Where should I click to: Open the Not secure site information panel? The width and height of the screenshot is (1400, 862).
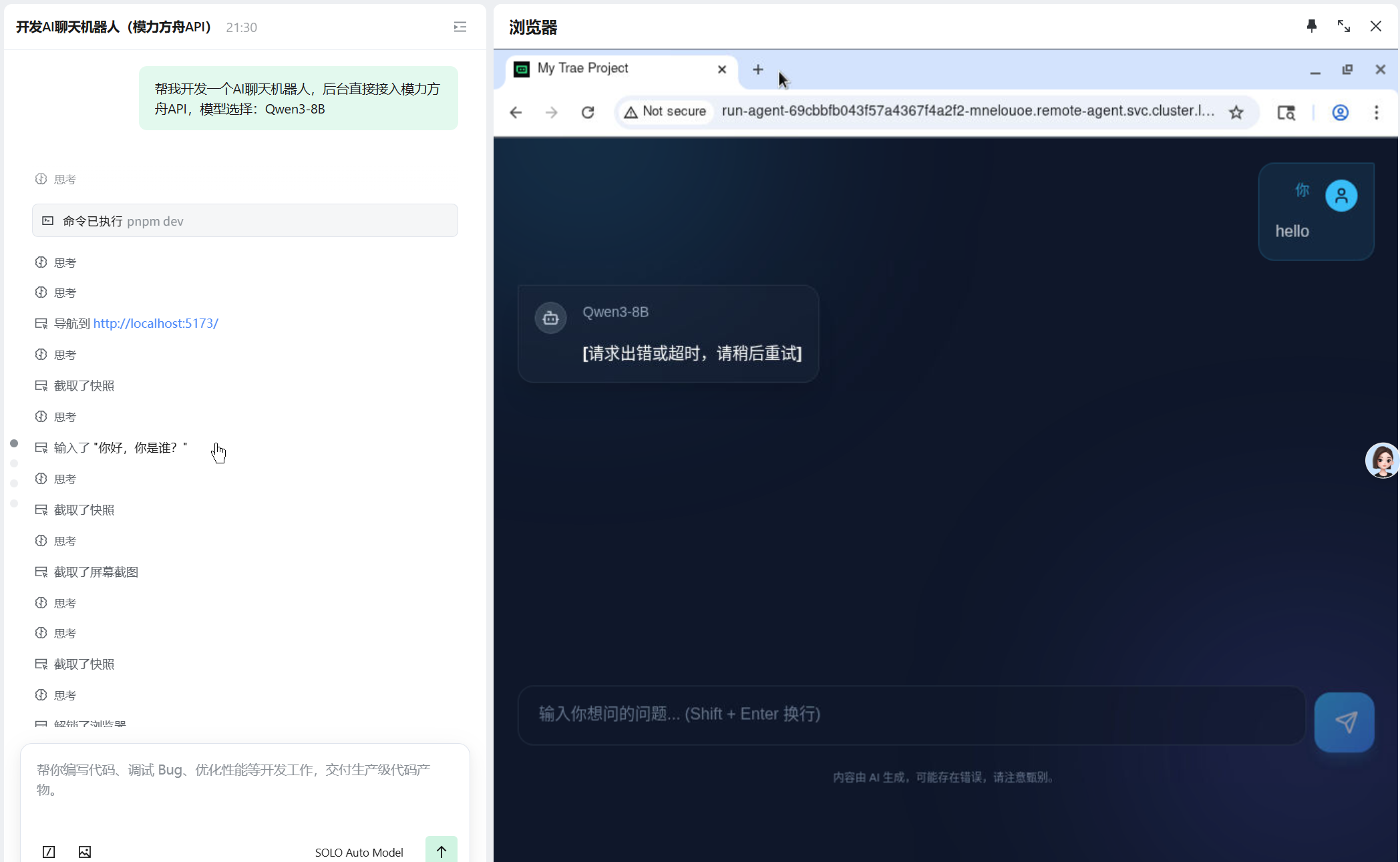(665, 112)
